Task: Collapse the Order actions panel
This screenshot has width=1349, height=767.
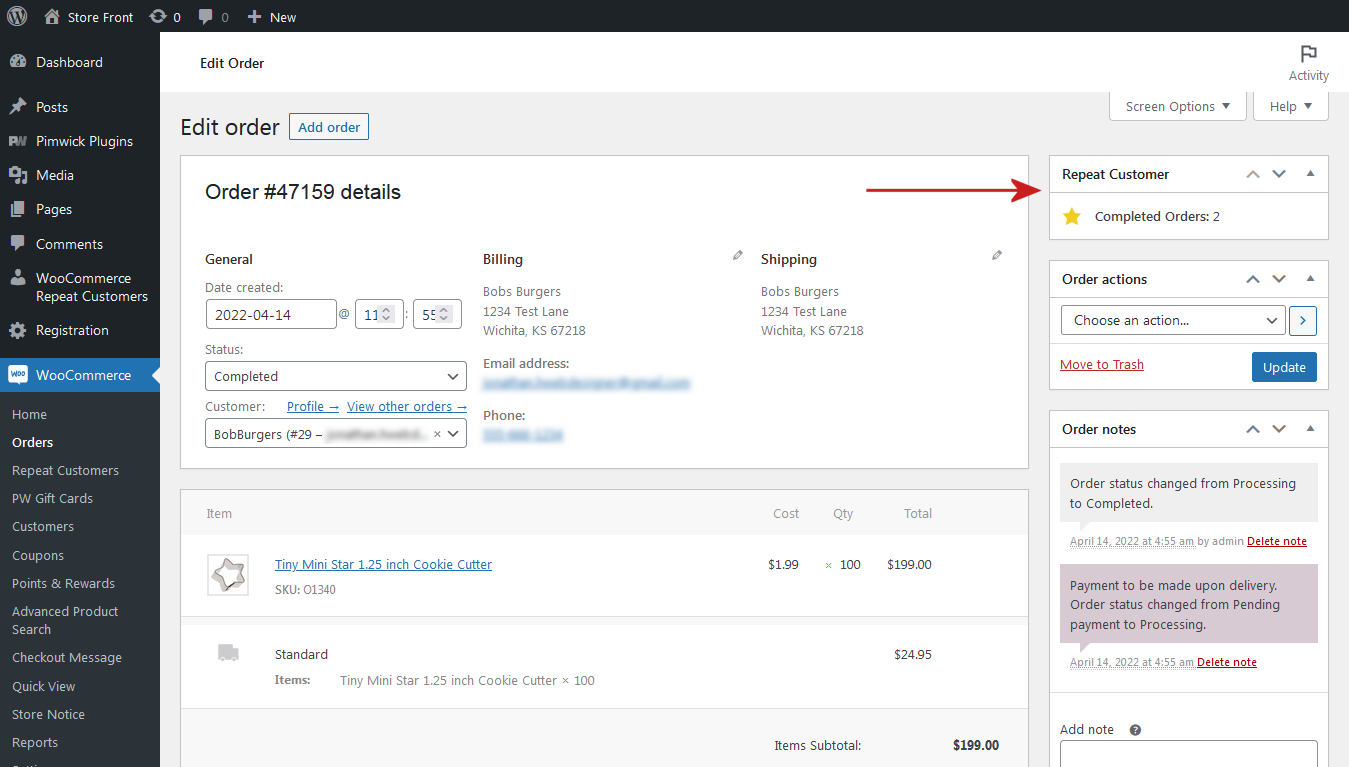Action: pos(1310,279)
